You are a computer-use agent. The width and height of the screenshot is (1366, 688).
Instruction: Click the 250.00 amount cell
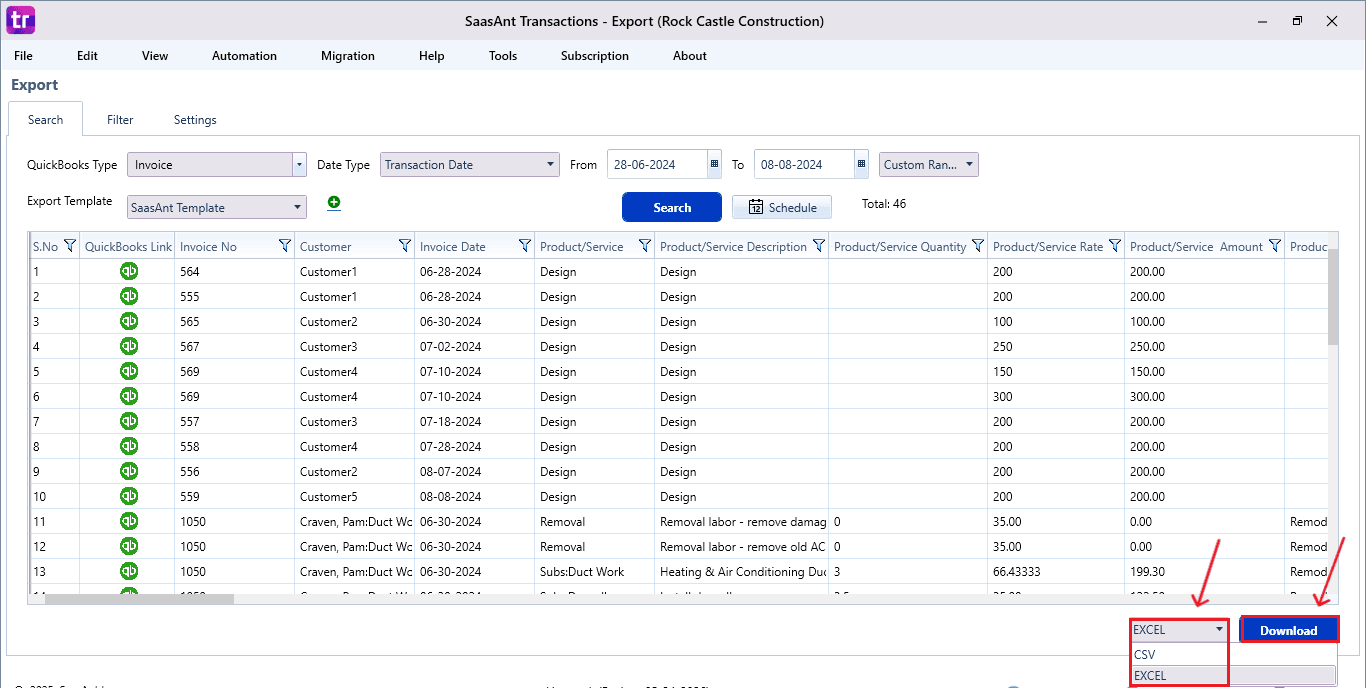[1205, 347]
